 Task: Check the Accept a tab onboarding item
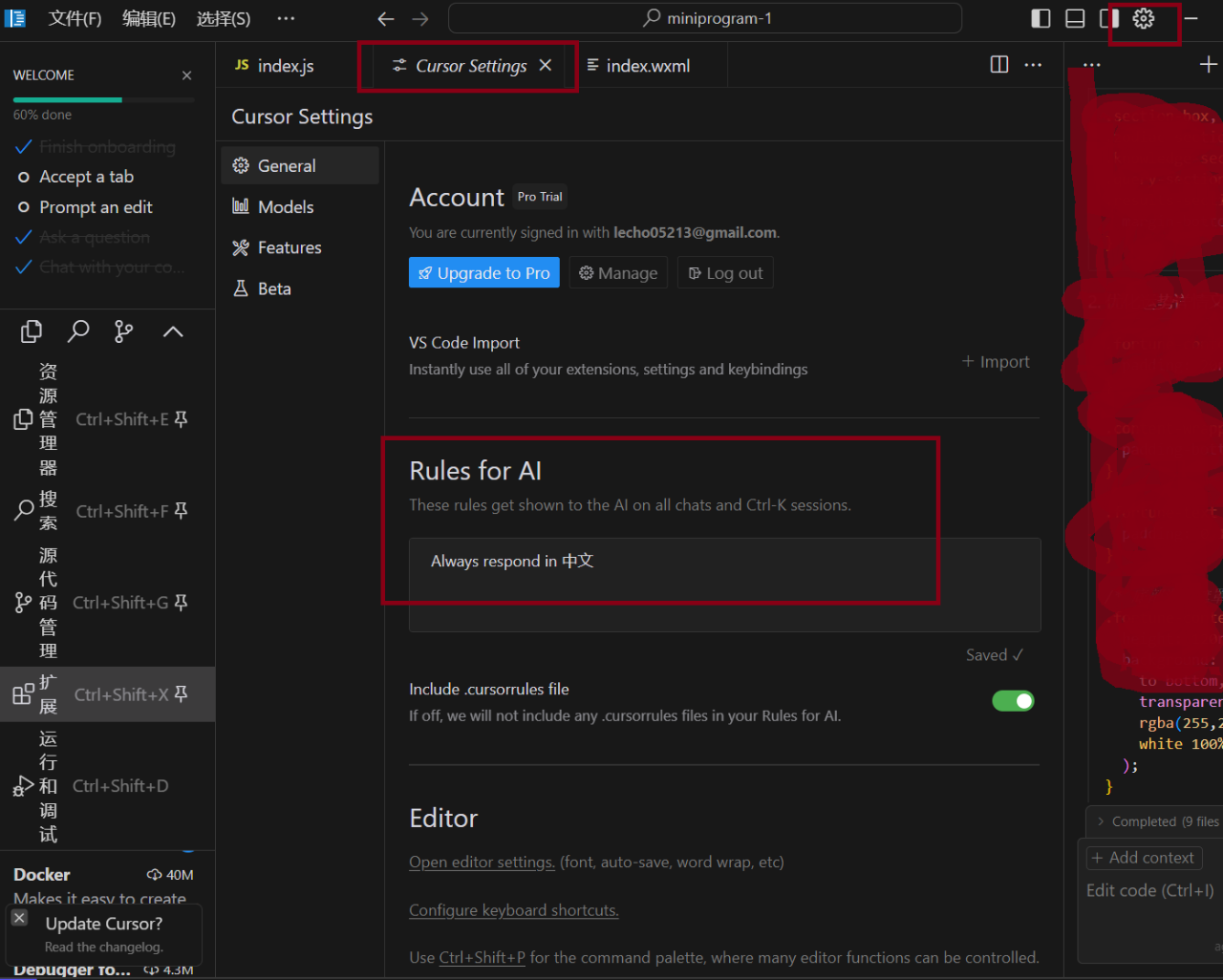coord(86,177)
